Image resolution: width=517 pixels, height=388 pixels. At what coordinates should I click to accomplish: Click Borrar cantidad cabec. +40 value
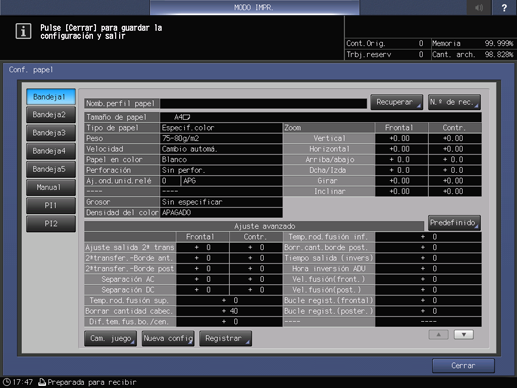tap(229, 311)
